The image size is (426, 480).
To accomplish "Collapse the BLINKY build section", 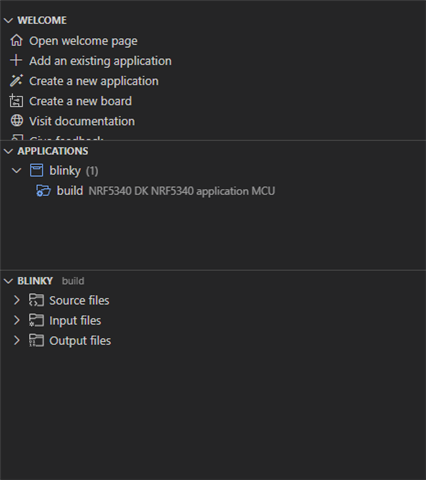I will (8, 281).
